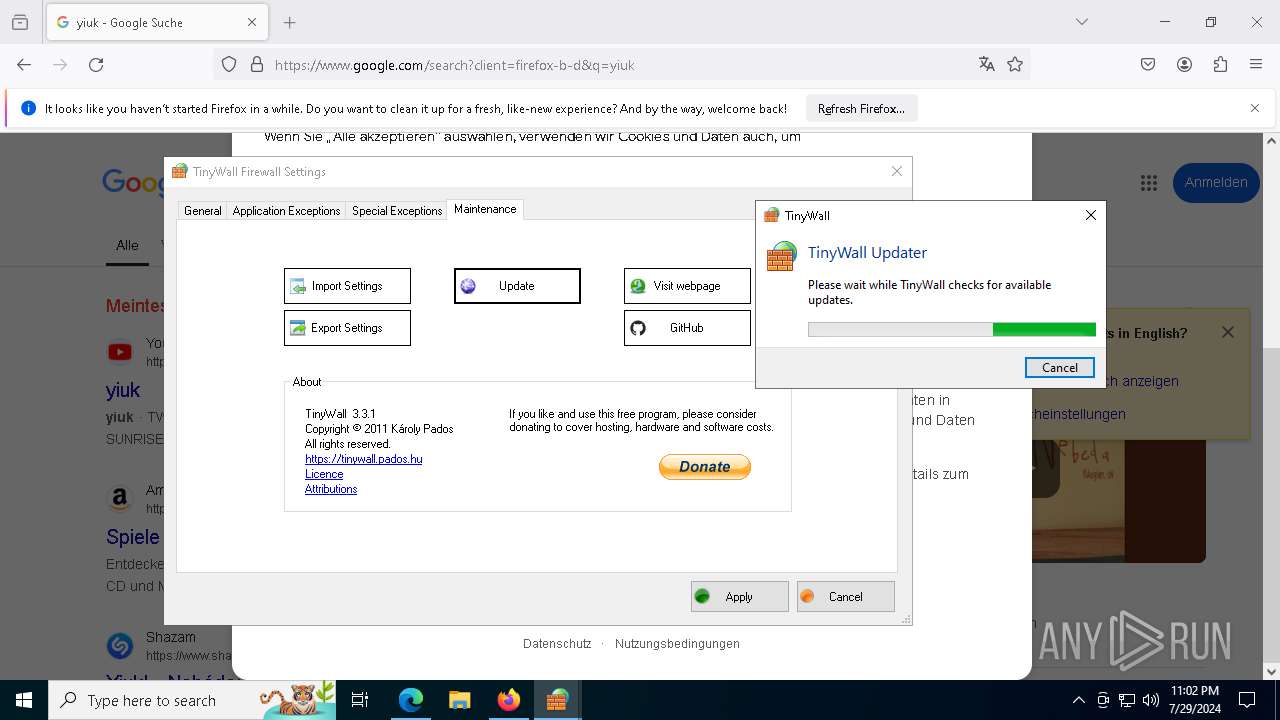Click the URL address bar
Screen dimensions: 1280x720
click(622, 65)
